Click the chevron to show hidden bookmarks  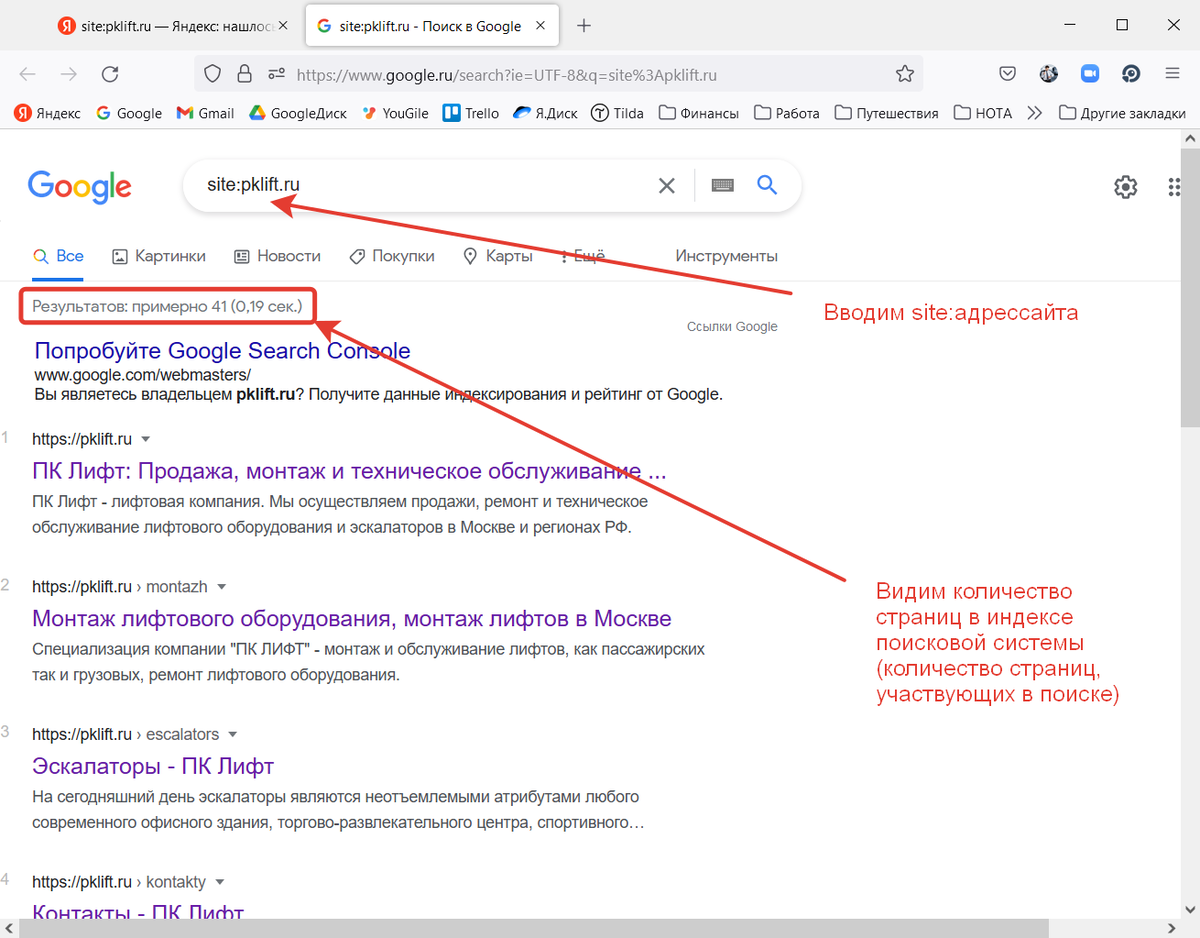click(x=1034, y=113)
